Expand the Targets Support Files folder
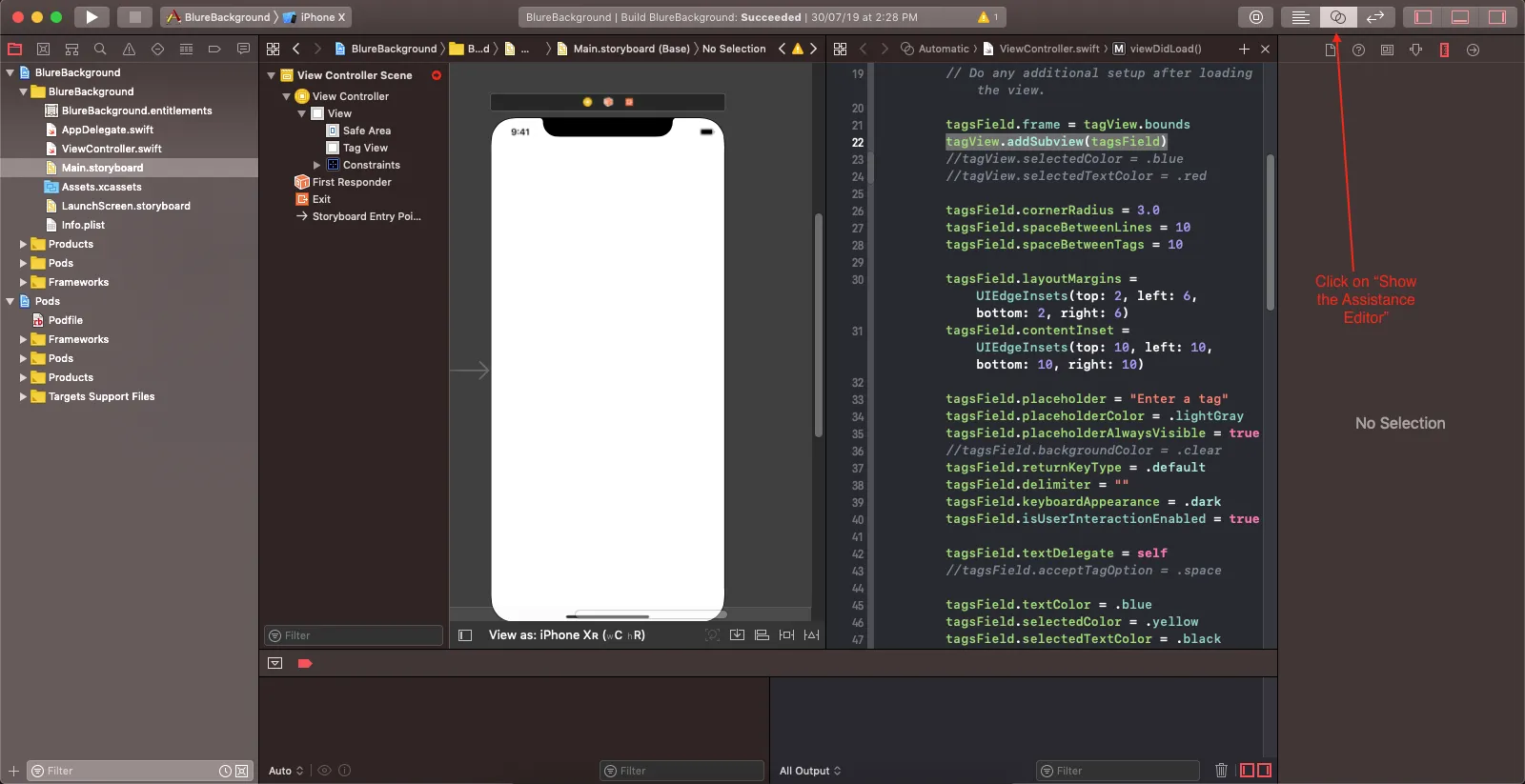 23,396
